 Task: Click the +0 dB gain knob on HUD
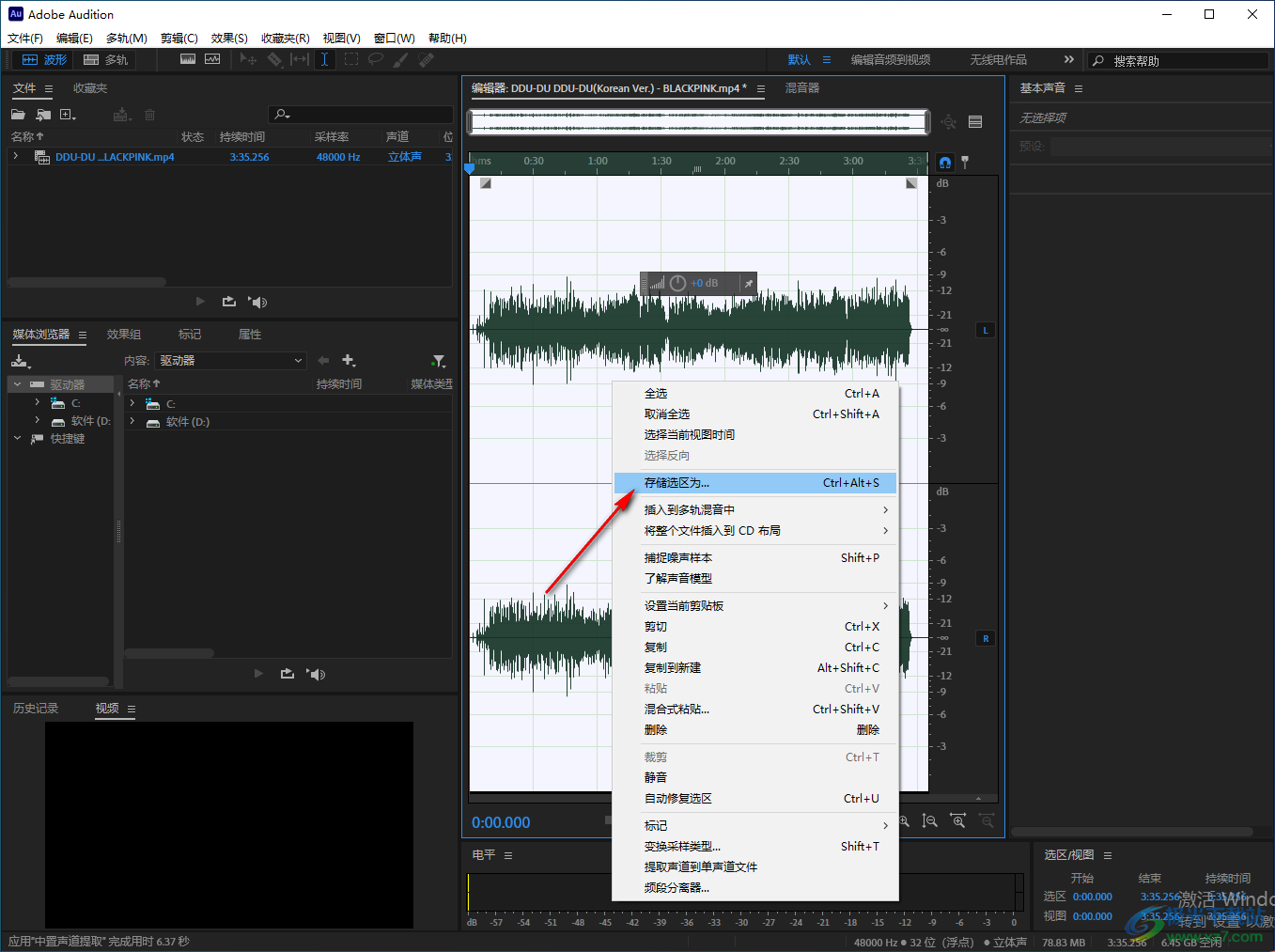677,283
